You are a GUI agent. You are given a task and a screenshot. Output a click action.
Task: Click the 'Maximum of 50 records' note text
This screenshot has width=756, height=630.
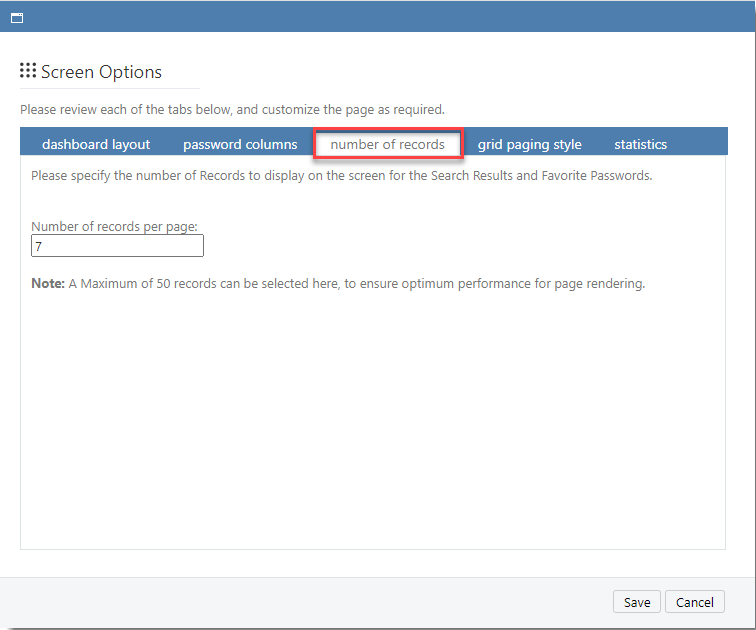357,283
